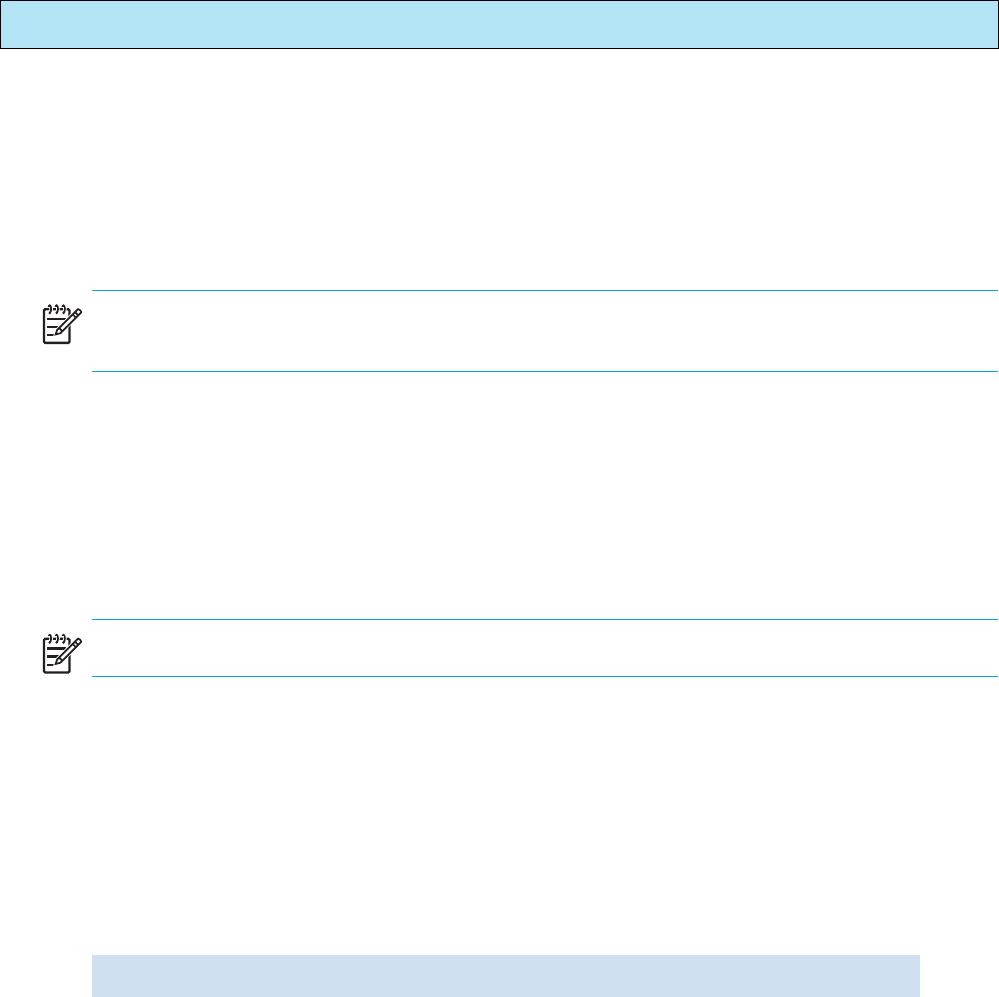Click the left end of the header banner

(13, 24)
